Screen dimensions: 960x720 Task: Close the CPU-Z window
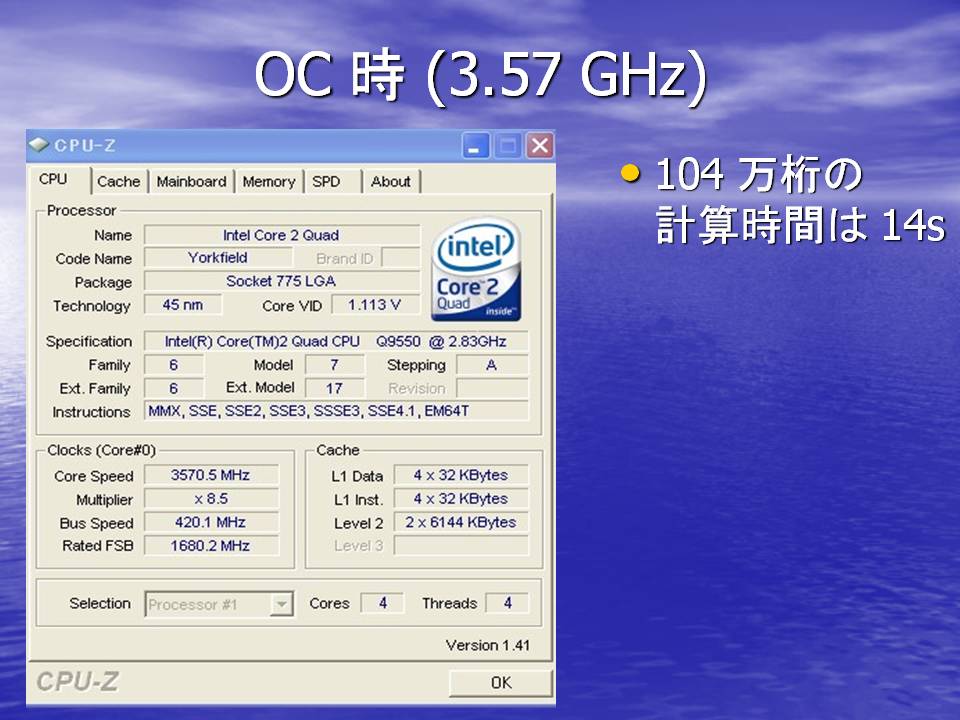[x=540, y=146]
